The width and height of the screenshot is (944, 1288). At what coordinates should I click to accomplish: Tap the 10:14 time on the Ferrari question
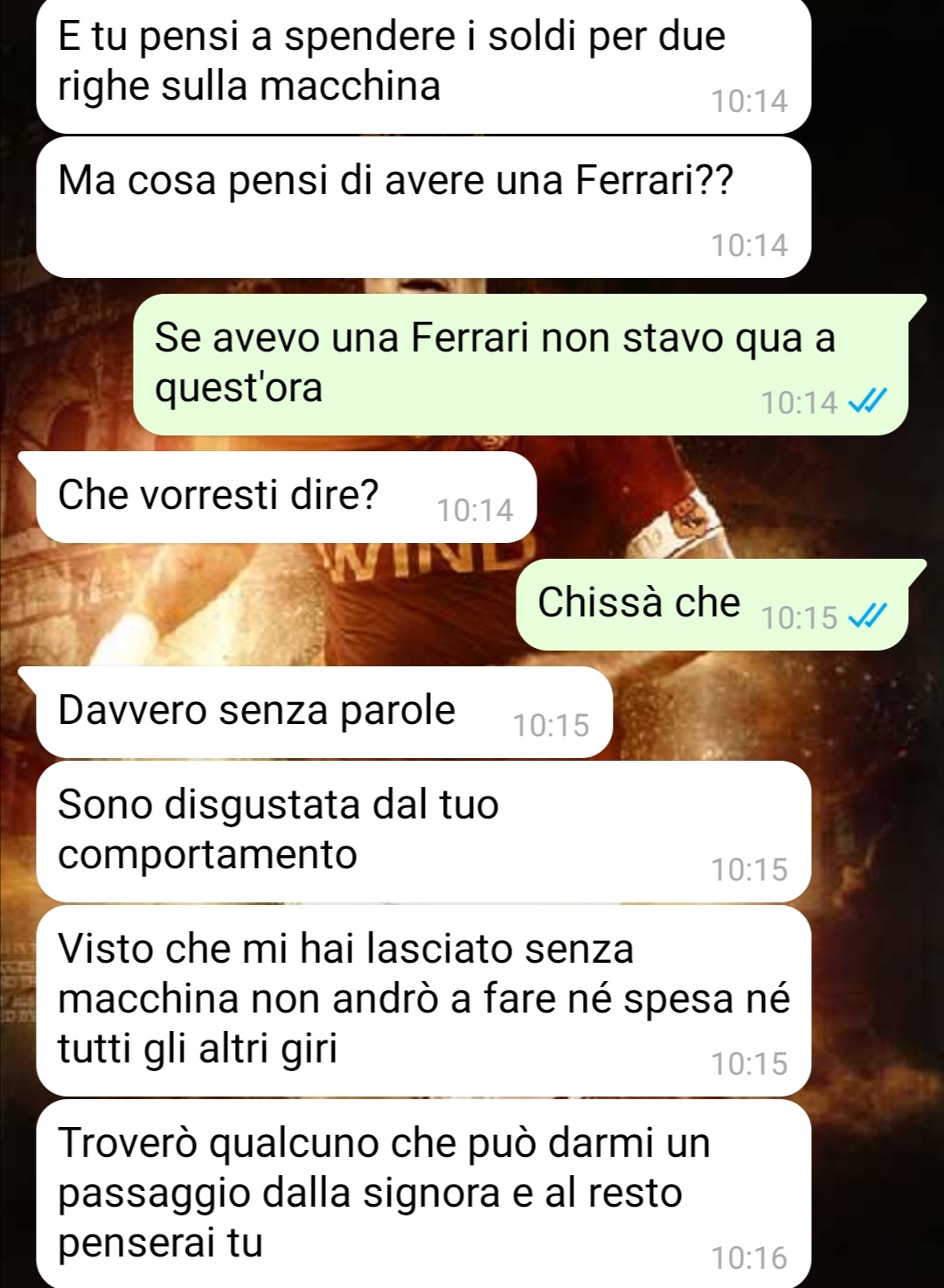[x=749, y=246]
